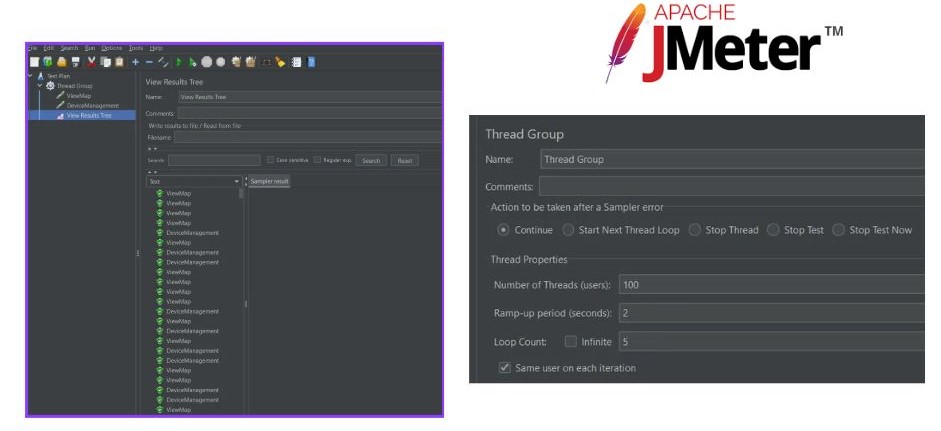This screenshot has width=941, height=431.
Task: Click the View Results Tree Comments field
Action: click(x=310, y=113)
